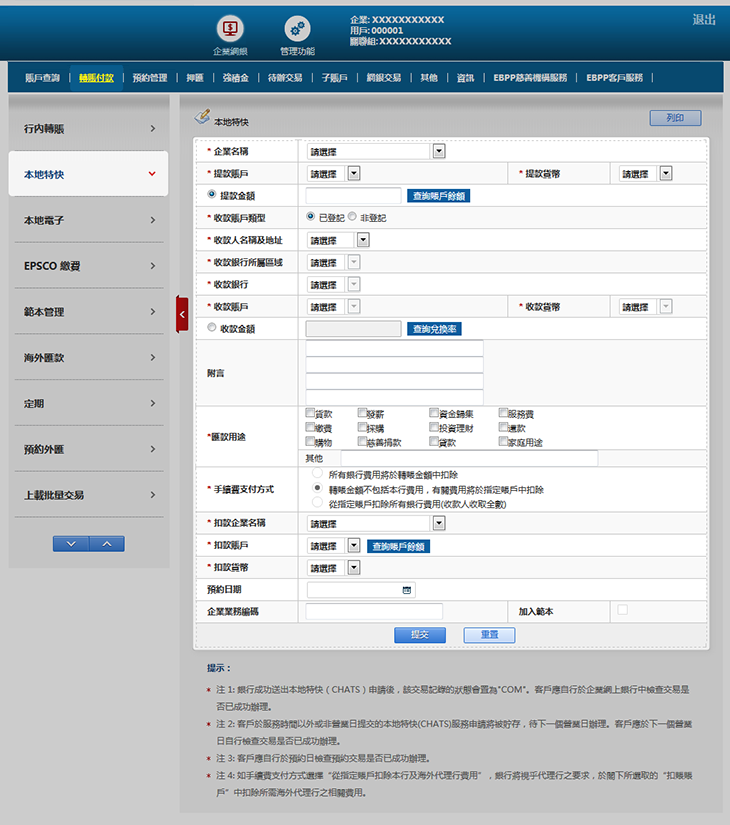Image resolution: width=730 pixels, height=825 pixels.
Task: Check the 加入範本 checkbox
Action: click(x=623, y=610)
